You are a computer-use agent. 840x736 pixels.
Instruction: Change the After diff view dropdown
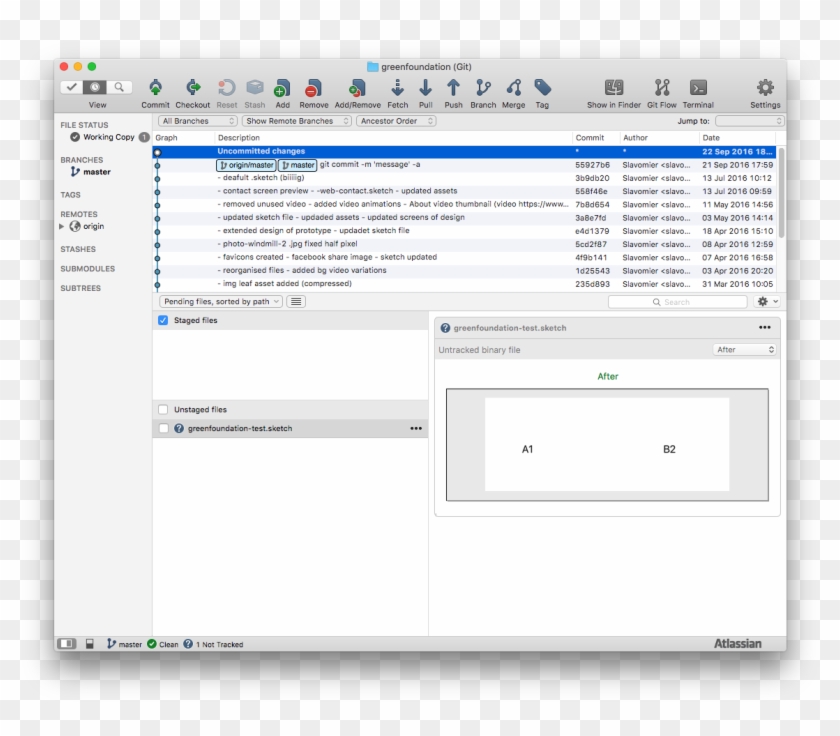[744, 349]
